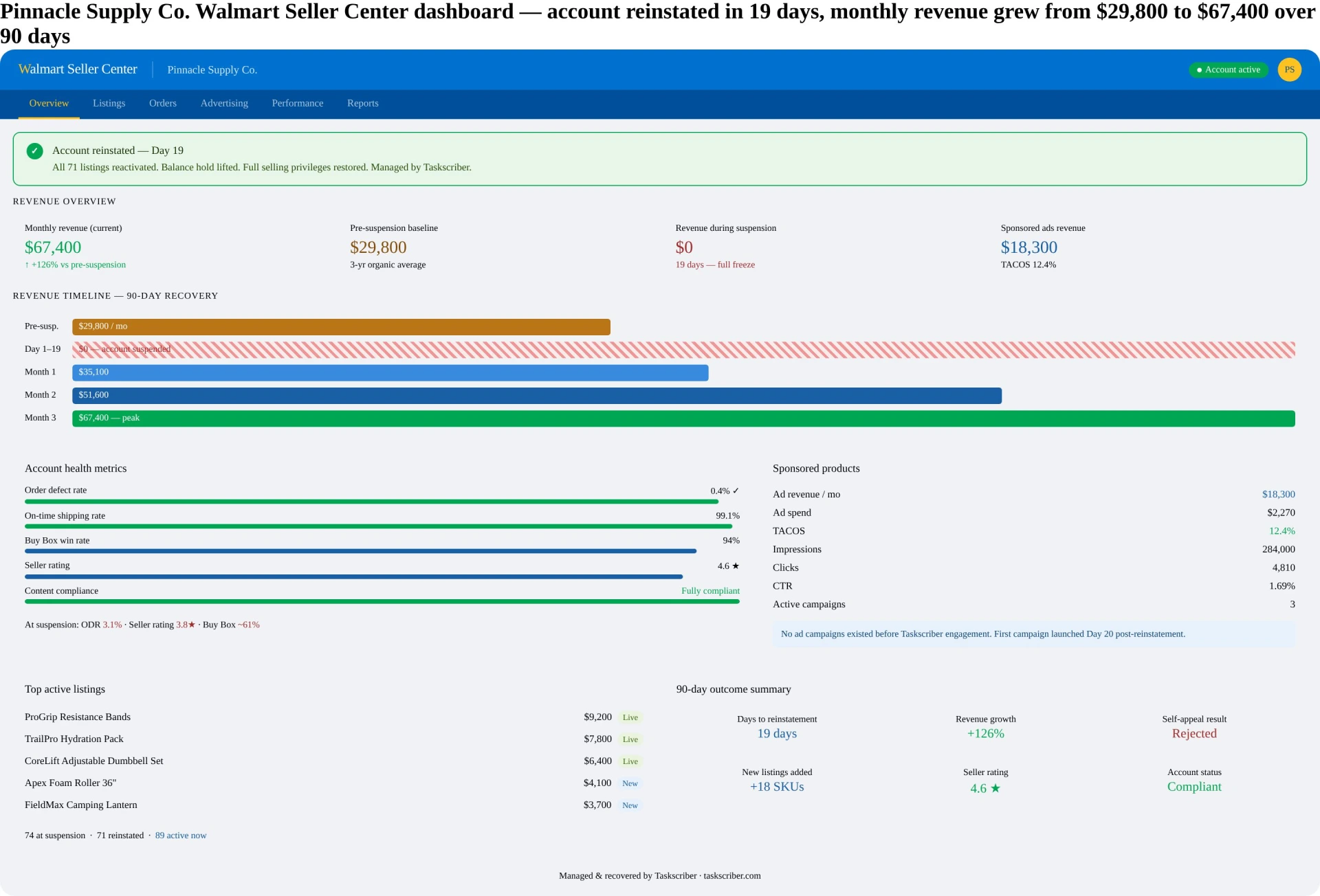1320x896 pixels.
Task: Select the Performance tab
Action: tap(298, 103)
